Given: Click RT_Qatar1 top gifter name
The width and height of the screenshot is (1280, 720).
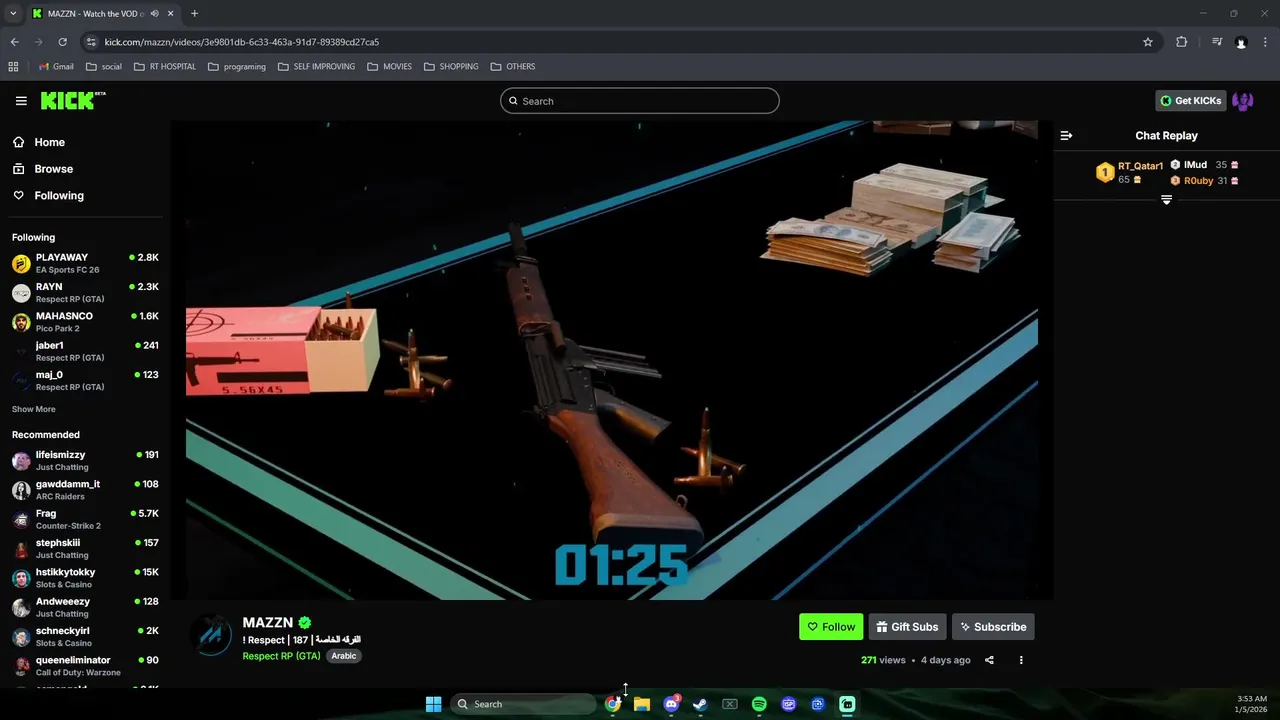Looking at the screenshot, I should [x=1140, y=166].
